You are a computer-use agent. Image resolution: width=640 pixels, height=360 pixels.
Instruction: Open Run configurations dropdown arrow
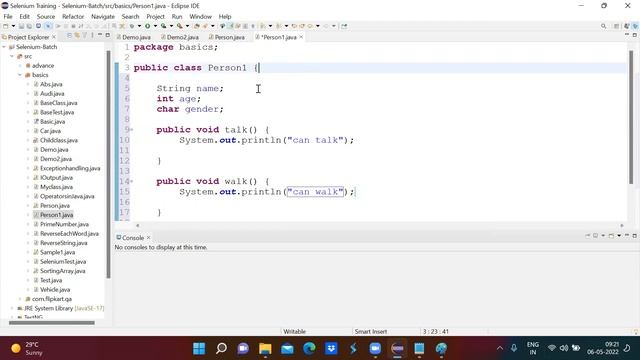pos(155,26)
